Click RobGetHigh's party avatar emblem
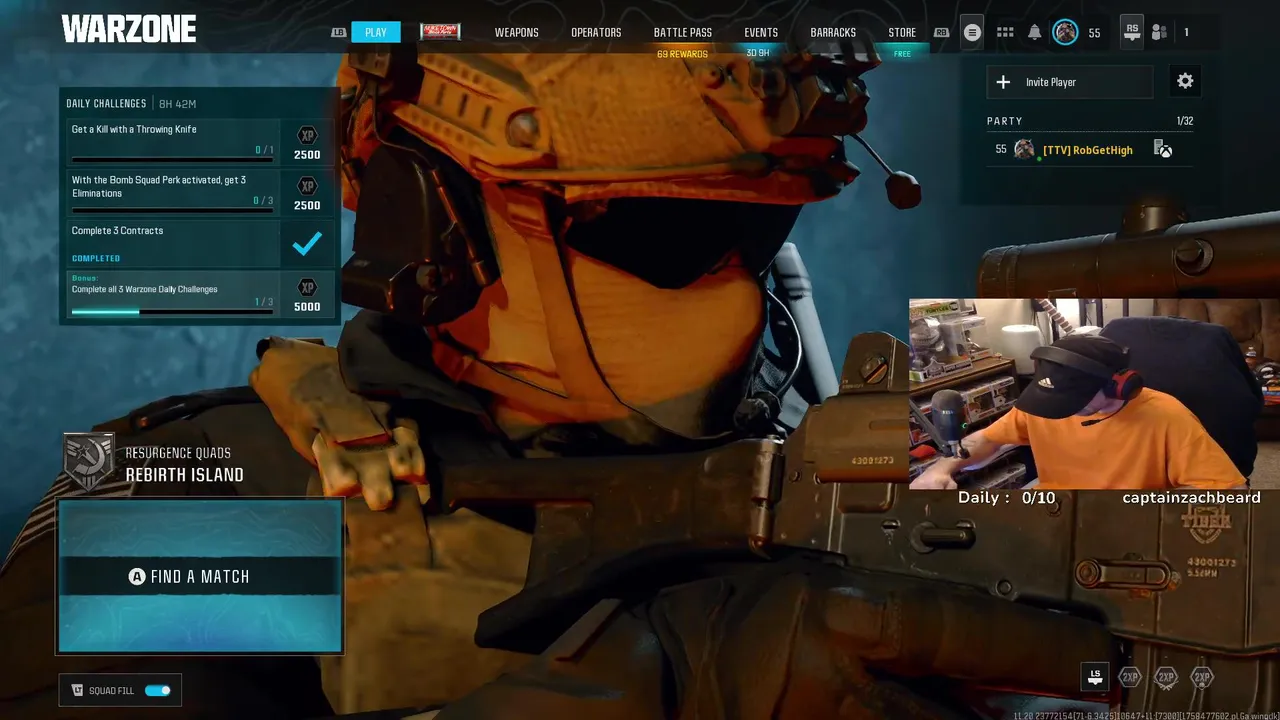Screen dimensions: 1280x720 1024,150
